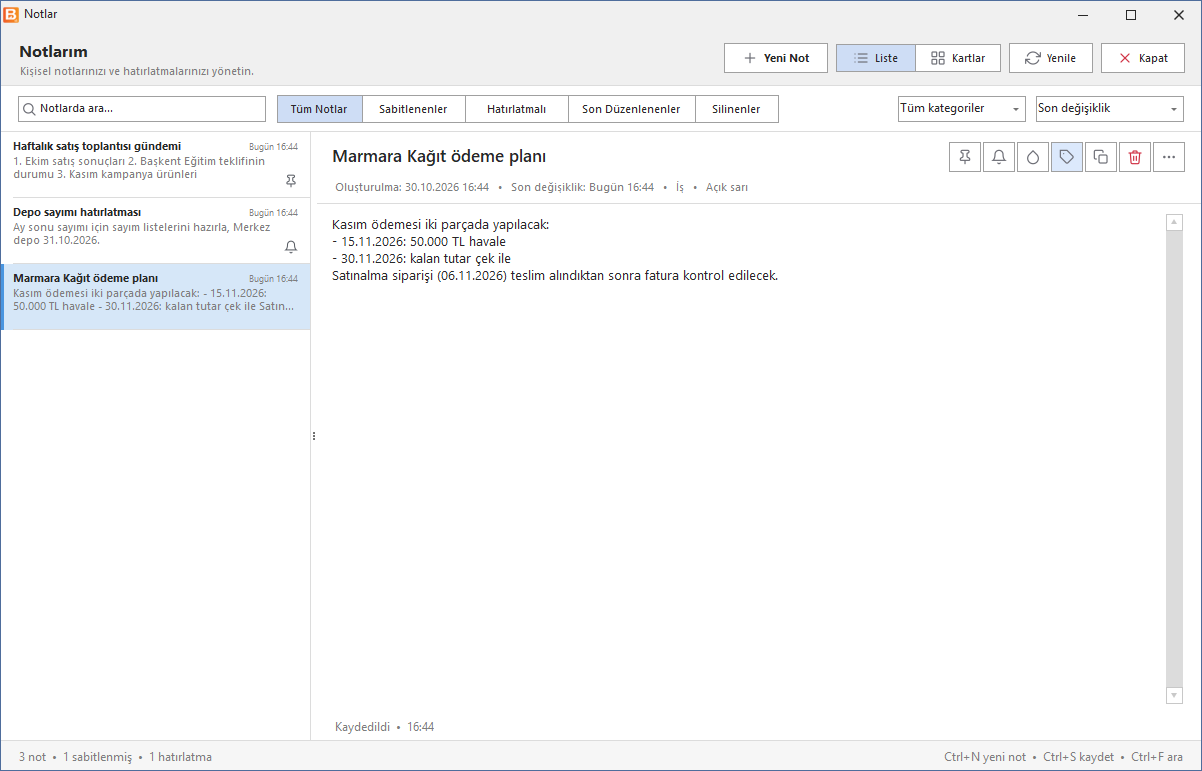The image size is (1202, 771).
Task: Open the Silinenler tab
Action: coord(736,109)
